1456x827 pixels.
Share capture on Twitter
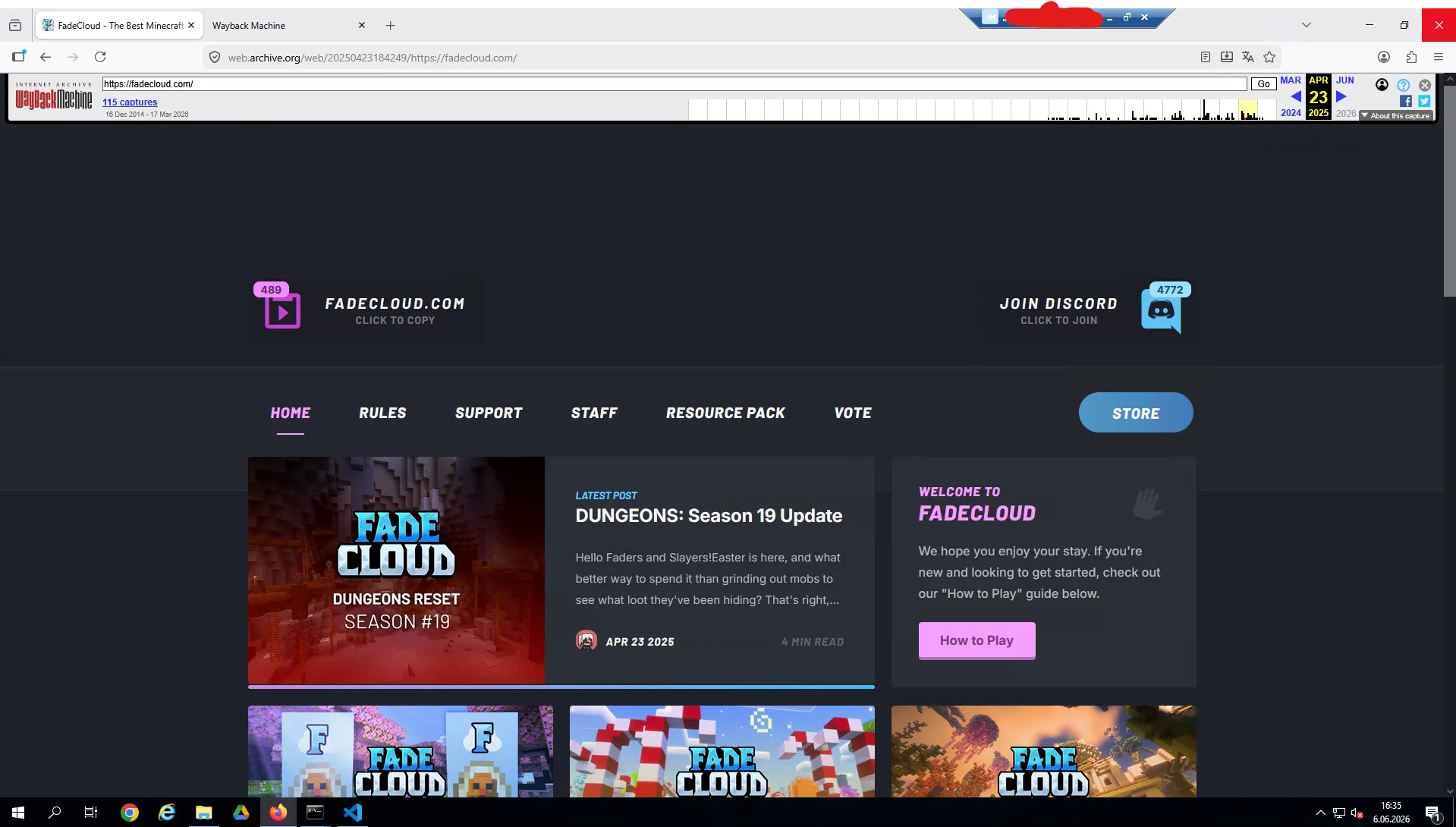coord(1424,101)
